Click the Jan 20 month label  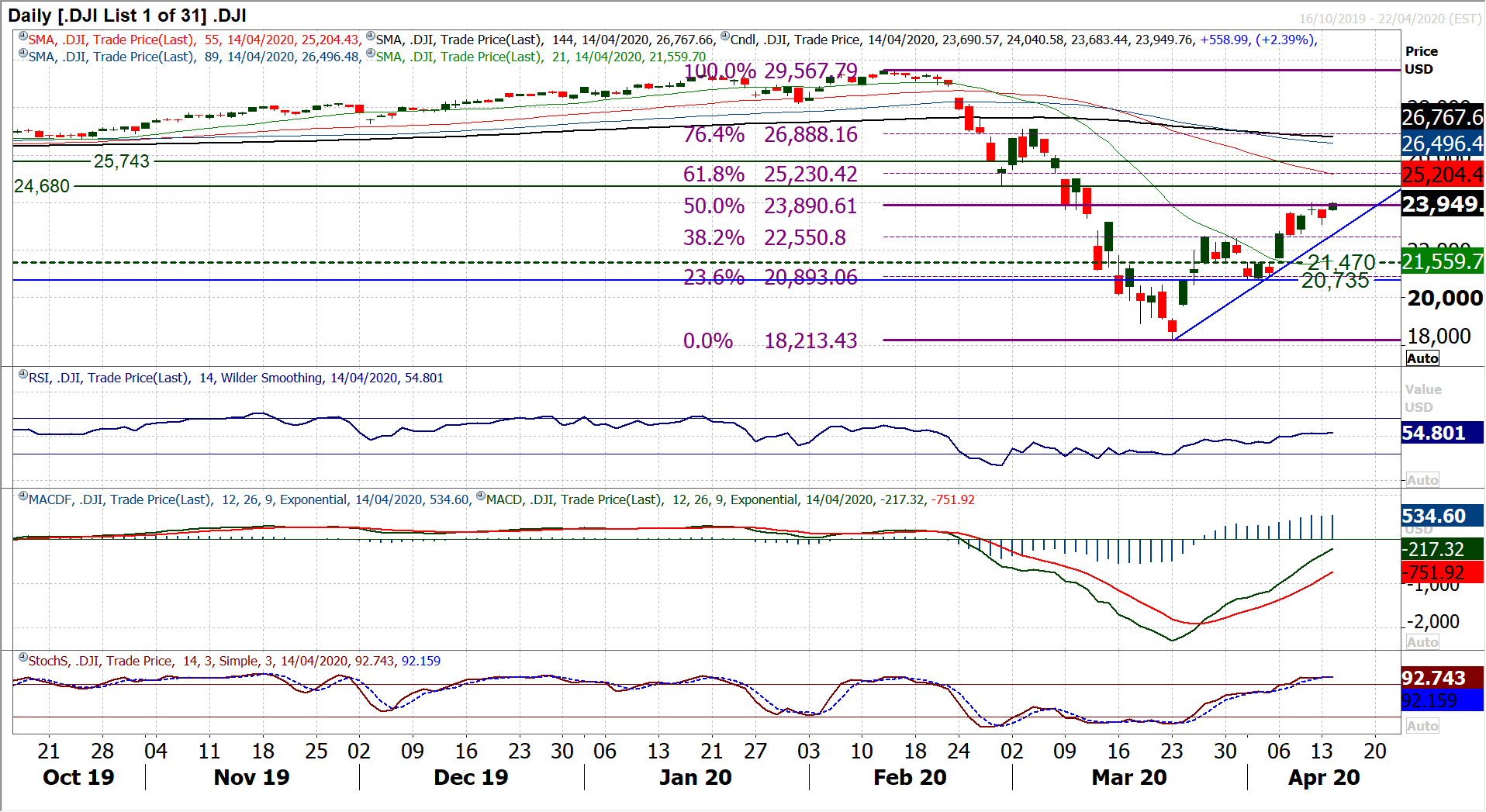click(696, 777)
